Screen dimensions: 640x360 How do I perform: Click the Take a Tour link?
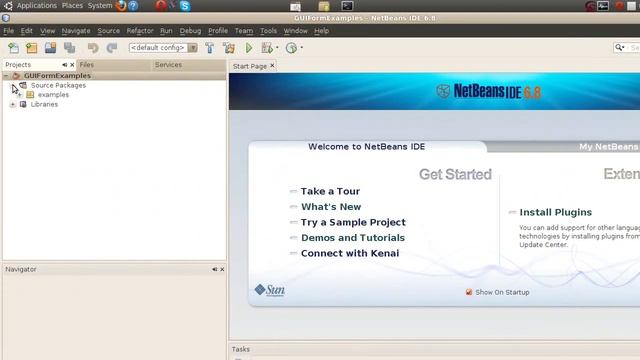click(330, 191)
